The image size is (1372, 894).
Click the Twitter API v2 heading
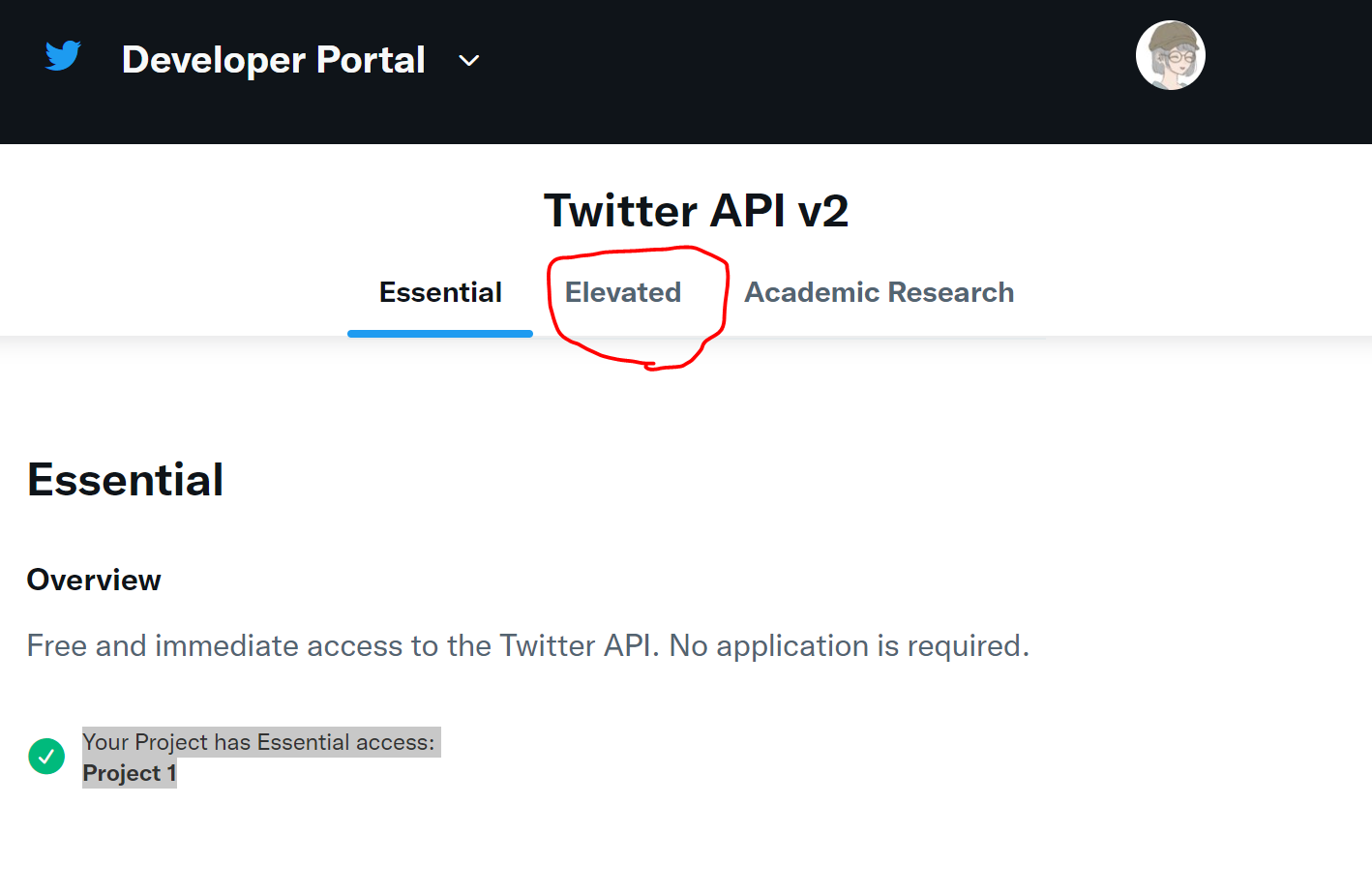(x=696, y=211)
